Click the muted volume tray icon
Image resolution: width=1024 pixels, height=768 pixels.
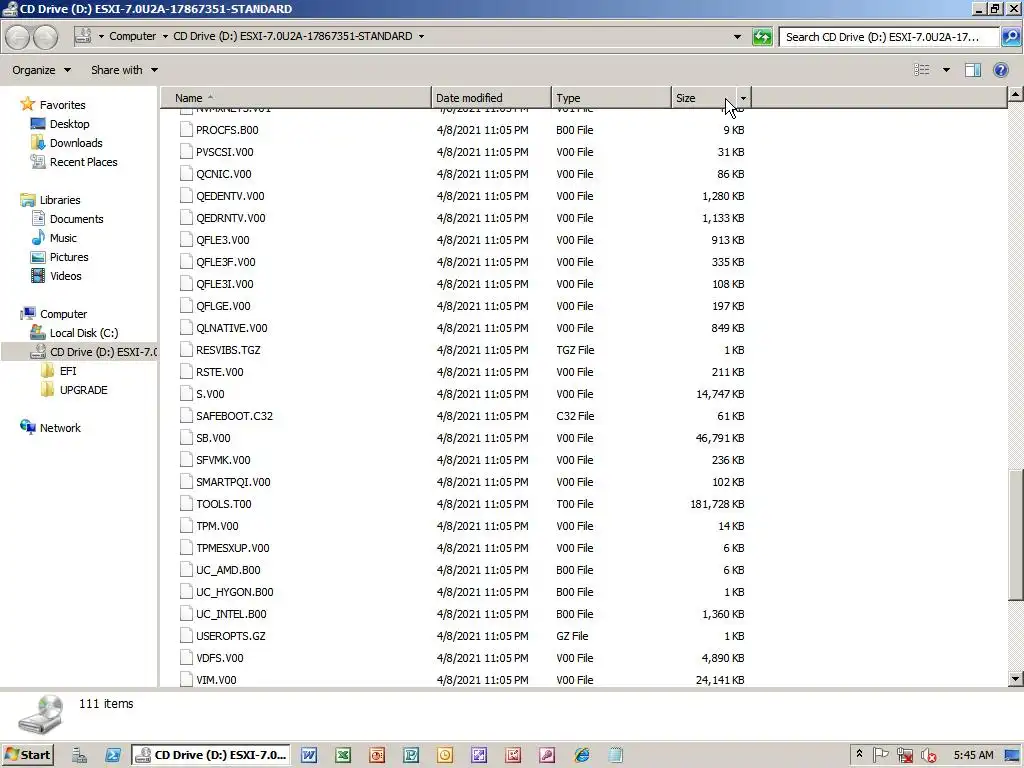tap(928, 756)
